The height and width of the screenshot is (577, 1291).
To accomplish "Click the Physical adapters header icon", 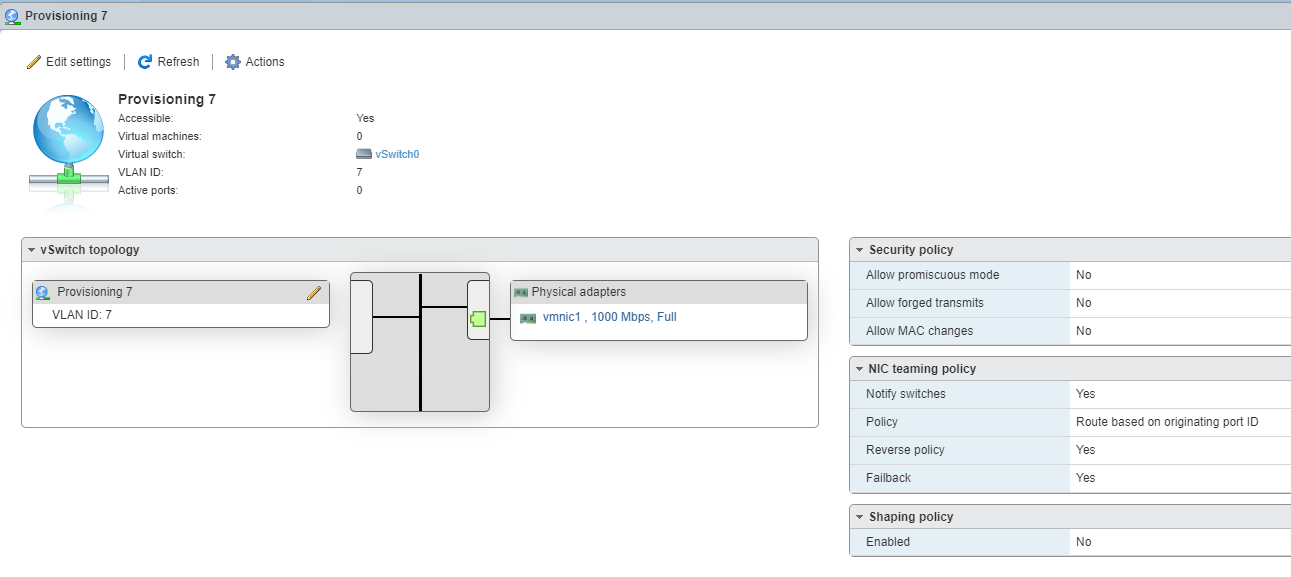I will pos(520,292).
